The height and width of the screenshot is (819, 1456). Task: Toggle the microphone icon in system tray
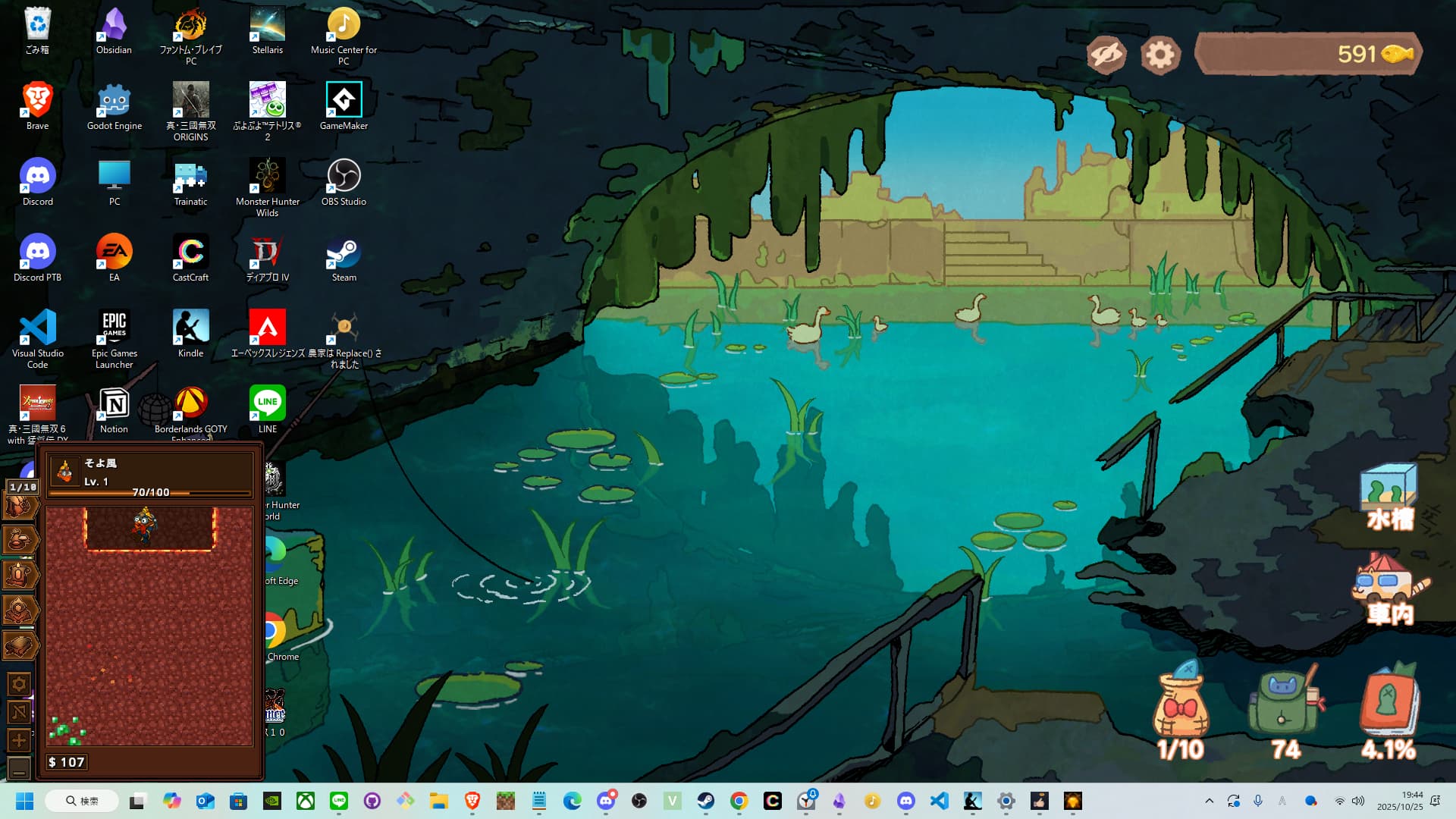(x=1257, y=801)
